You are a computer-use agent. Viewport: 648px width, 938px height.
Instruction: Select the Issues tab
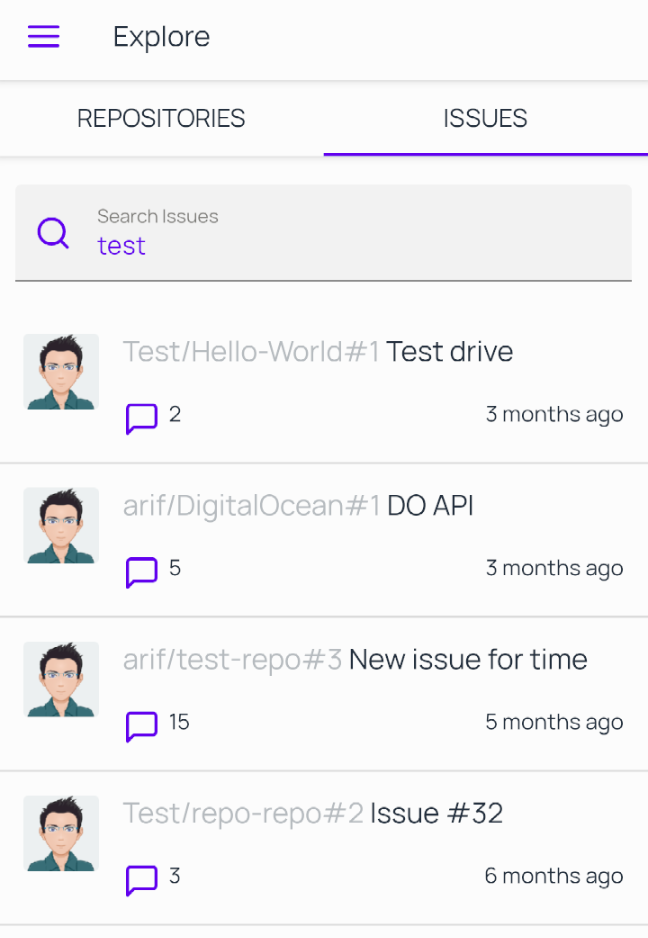(x=485, y=118)
